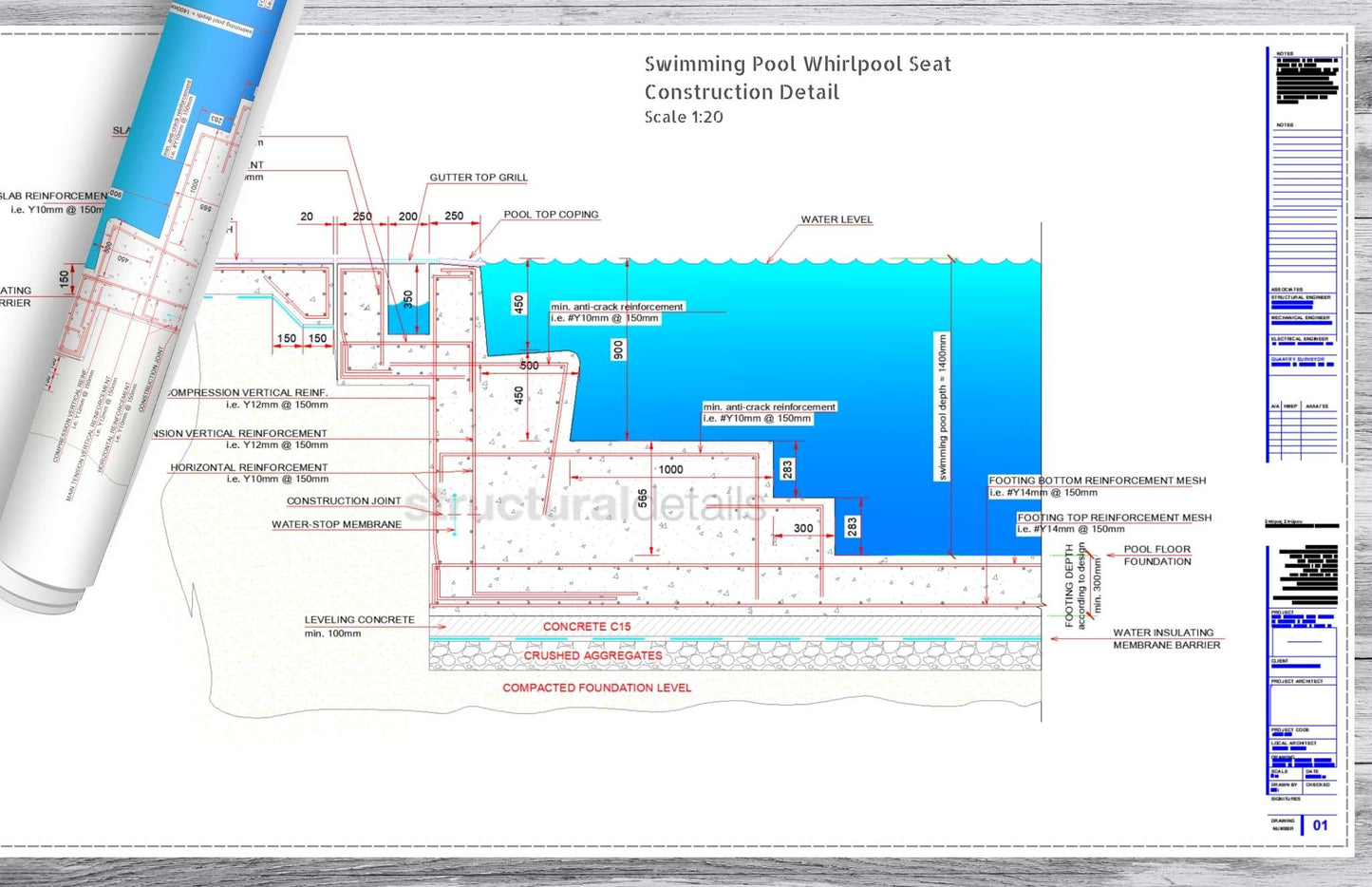1372x887 pixels.
Task: Select the POOL TOP COPING annotation
Action: (551, 215)
